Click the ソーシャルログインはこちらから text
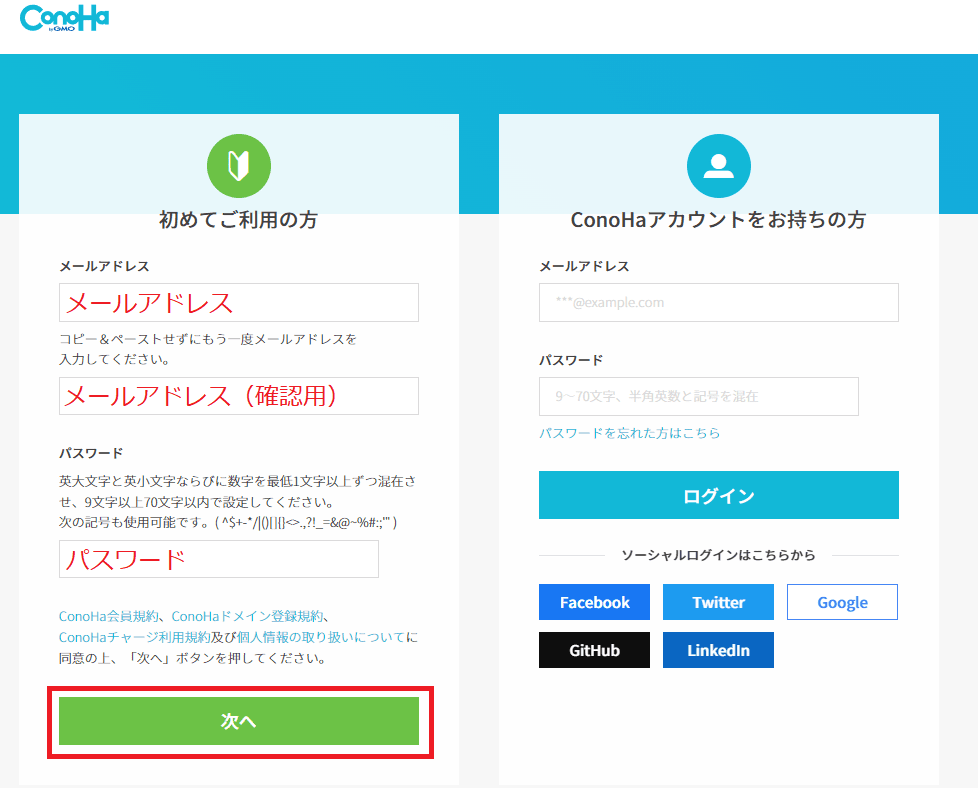 [x=719, y=555]
